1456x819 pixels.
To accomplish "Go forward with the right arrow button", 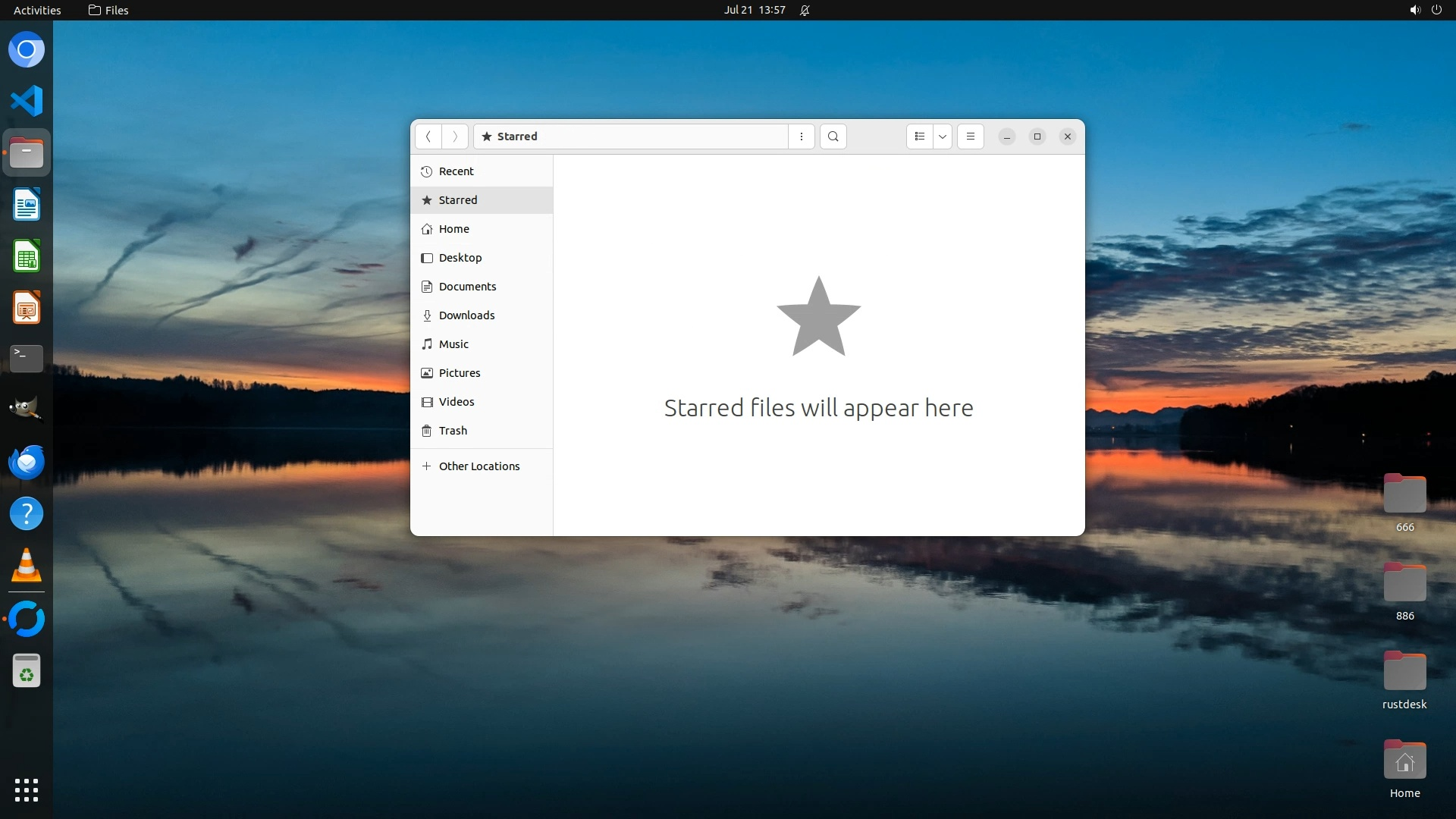I will 455,136.
